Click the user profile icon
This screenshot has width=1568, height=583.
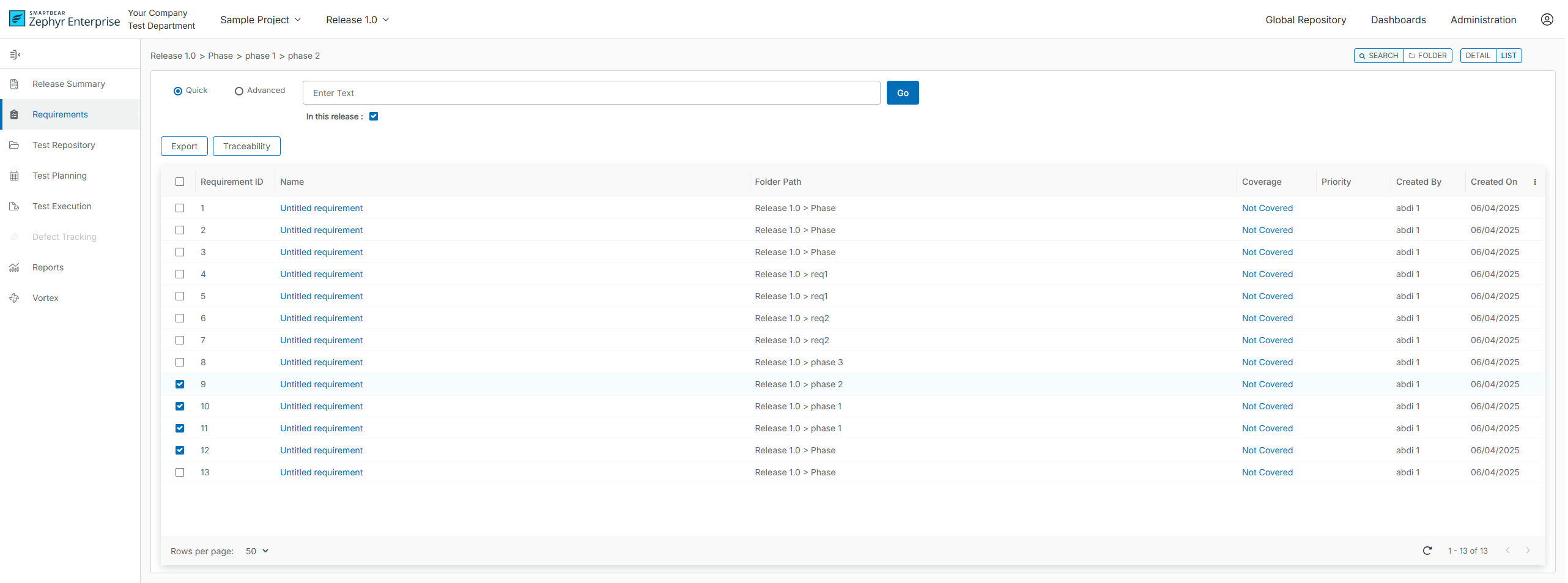(1547, 20)
